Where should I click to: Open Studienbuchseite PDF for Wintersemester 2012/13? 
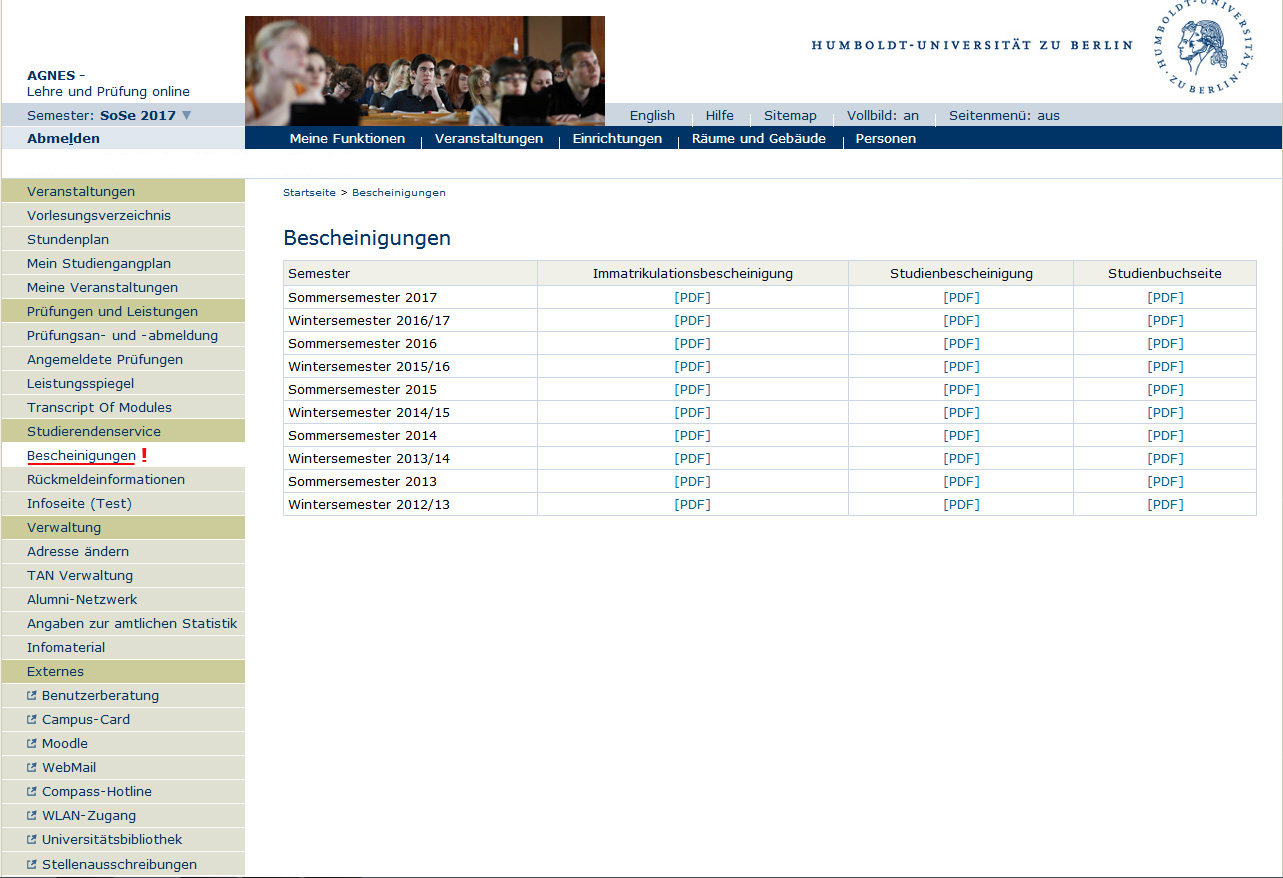pyautogui.click(x=1165, y=504)
